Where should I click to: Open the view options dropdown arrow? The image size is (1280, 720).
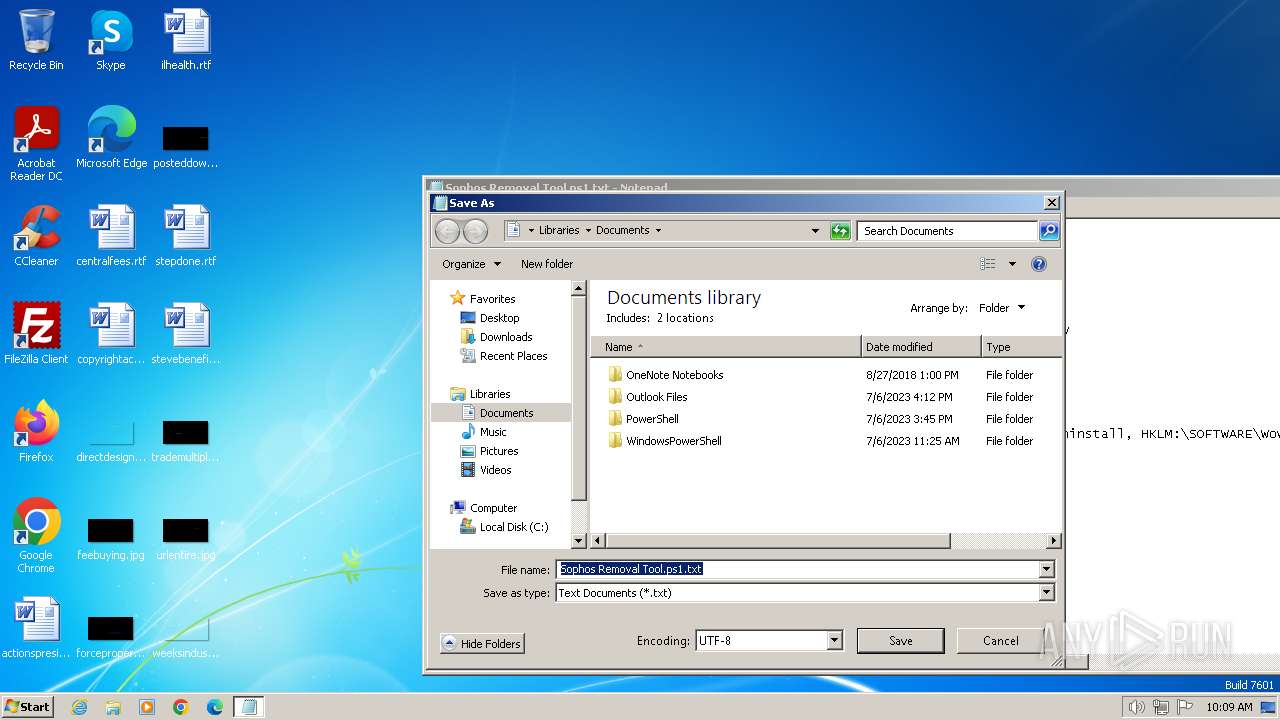click(1012, 264)
